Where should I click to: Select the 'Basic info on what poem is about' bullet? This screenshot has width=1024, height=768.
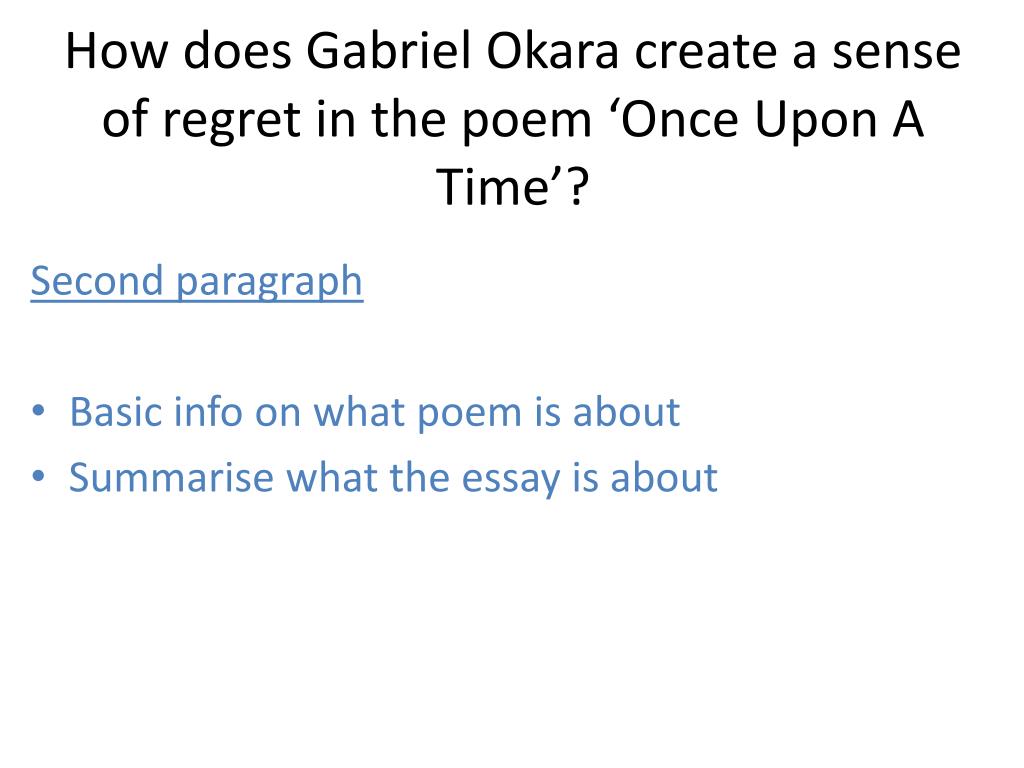coord(375,413)
